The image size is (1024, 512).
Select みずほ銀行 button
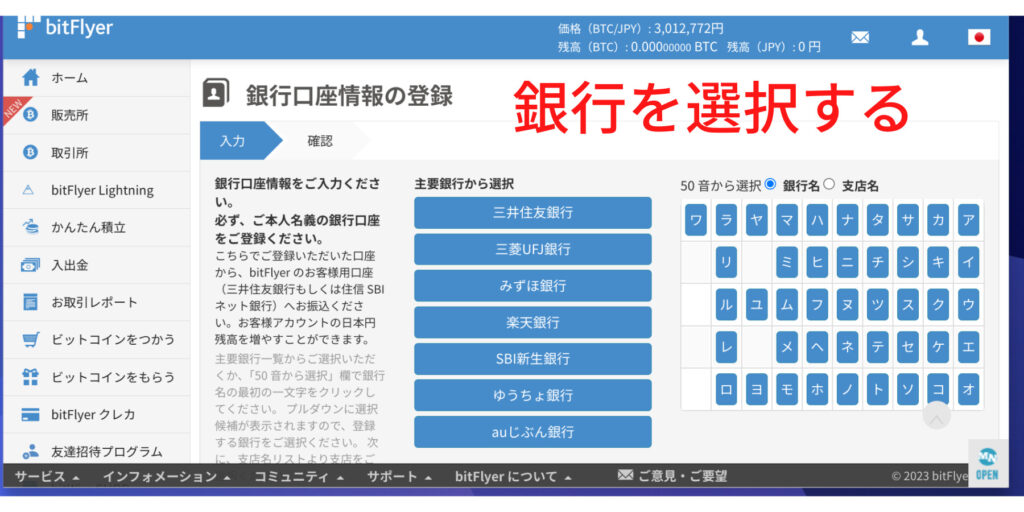[533, 285]
